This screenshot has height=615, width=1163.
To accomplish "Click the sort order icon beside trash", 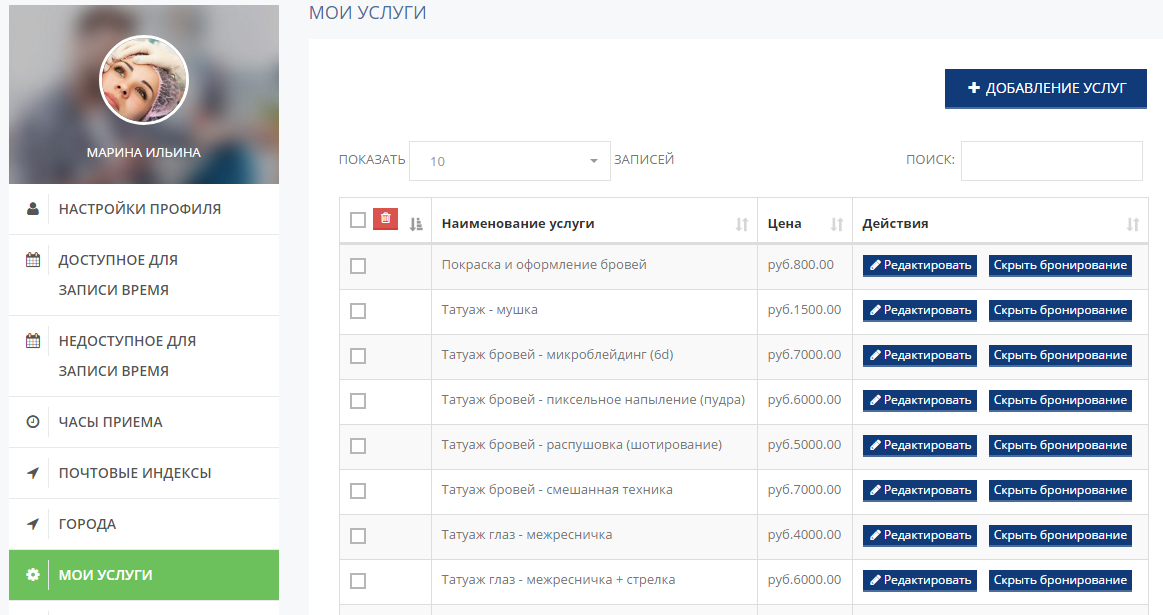I will pyautogui.click(x=416, y=223).
